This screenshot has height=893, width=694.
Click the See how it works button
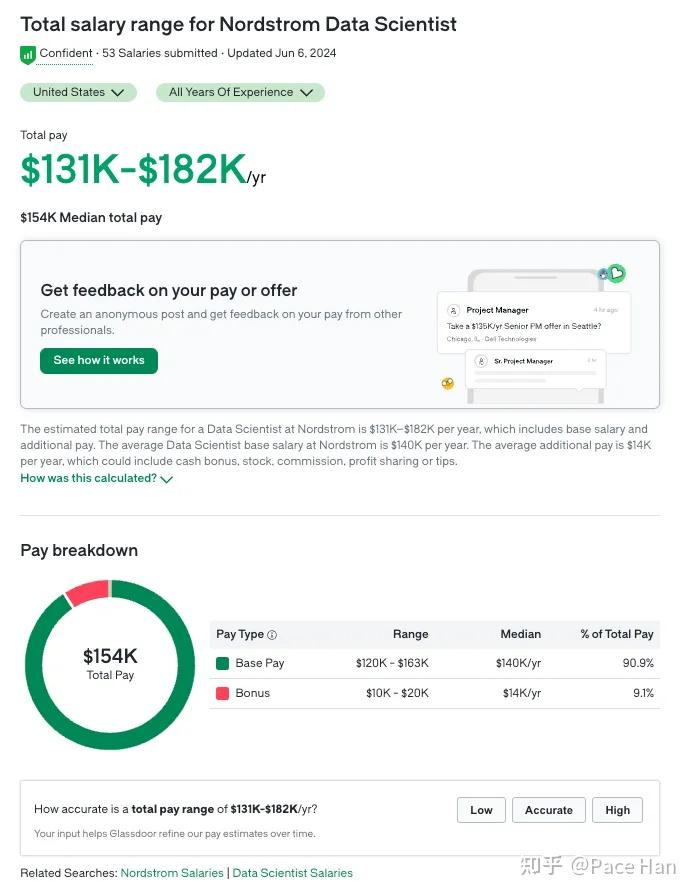(x=99, y=361)
